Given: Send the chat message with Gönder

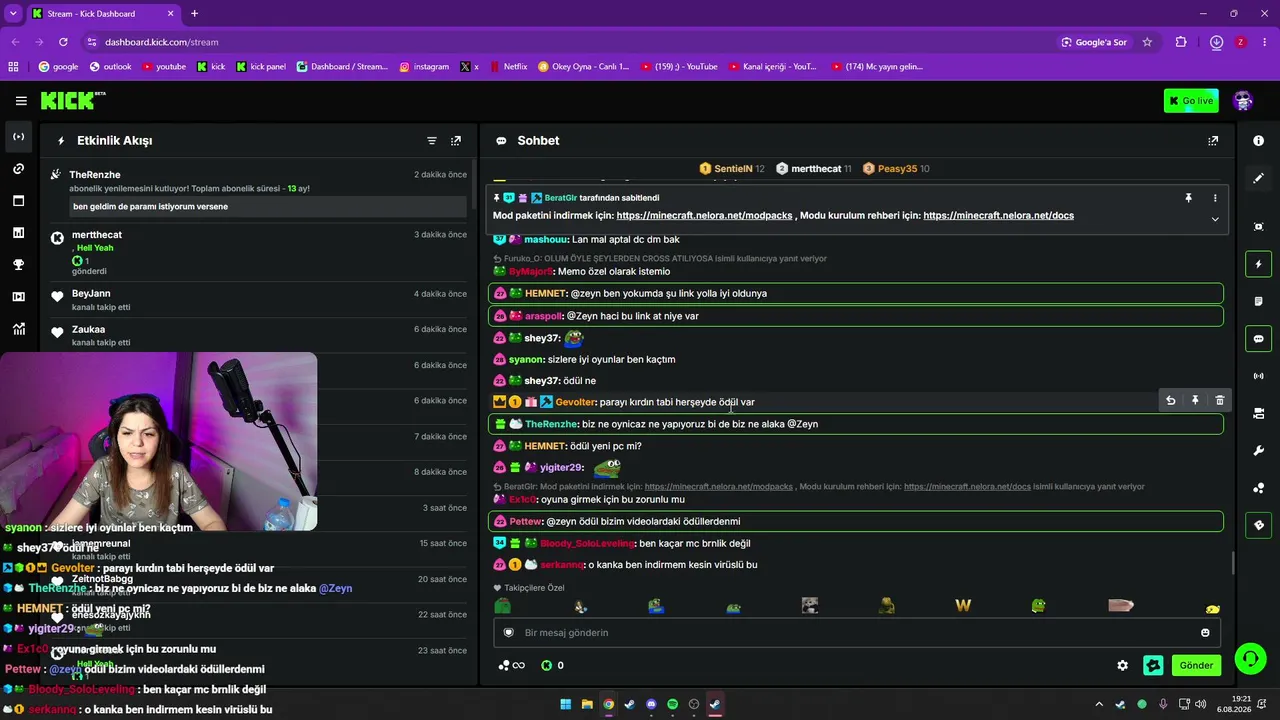Looking at the screenshot, I should [x=1196, y=665].
